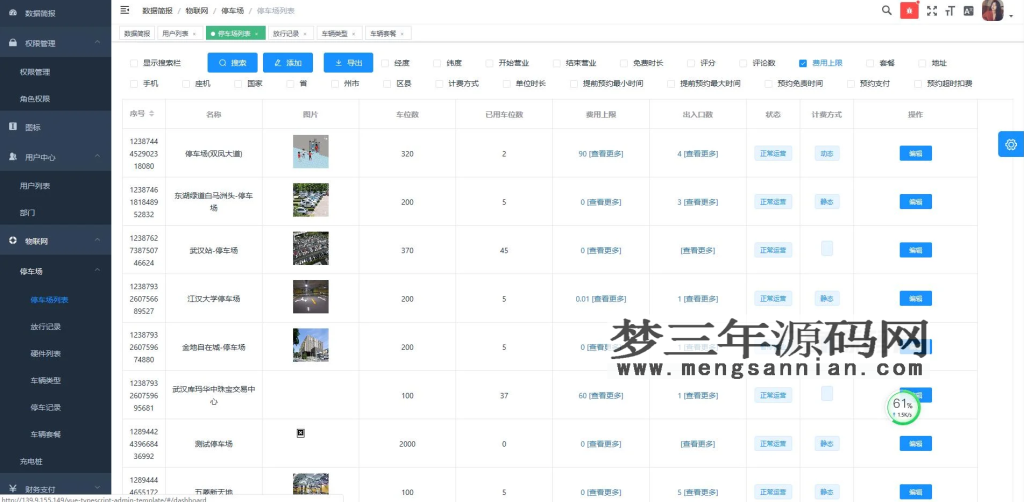The height and width of the screenshot is (502, 1024).
Task: Enable the 套餐 column checkbox
Action: tap(870, 63)
